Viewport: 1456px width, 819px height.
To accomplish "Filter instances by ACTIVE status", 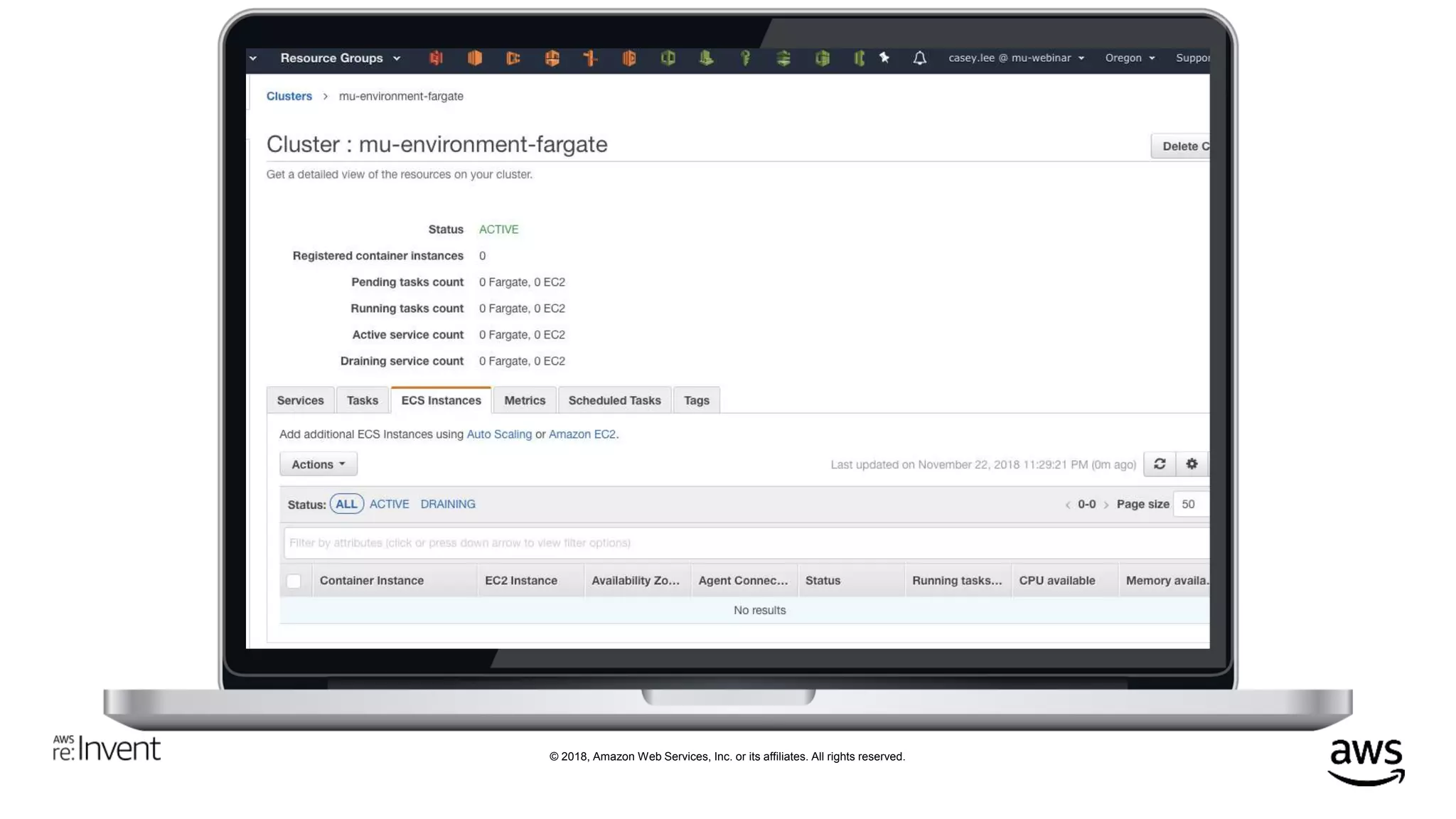I will [389, 504].
